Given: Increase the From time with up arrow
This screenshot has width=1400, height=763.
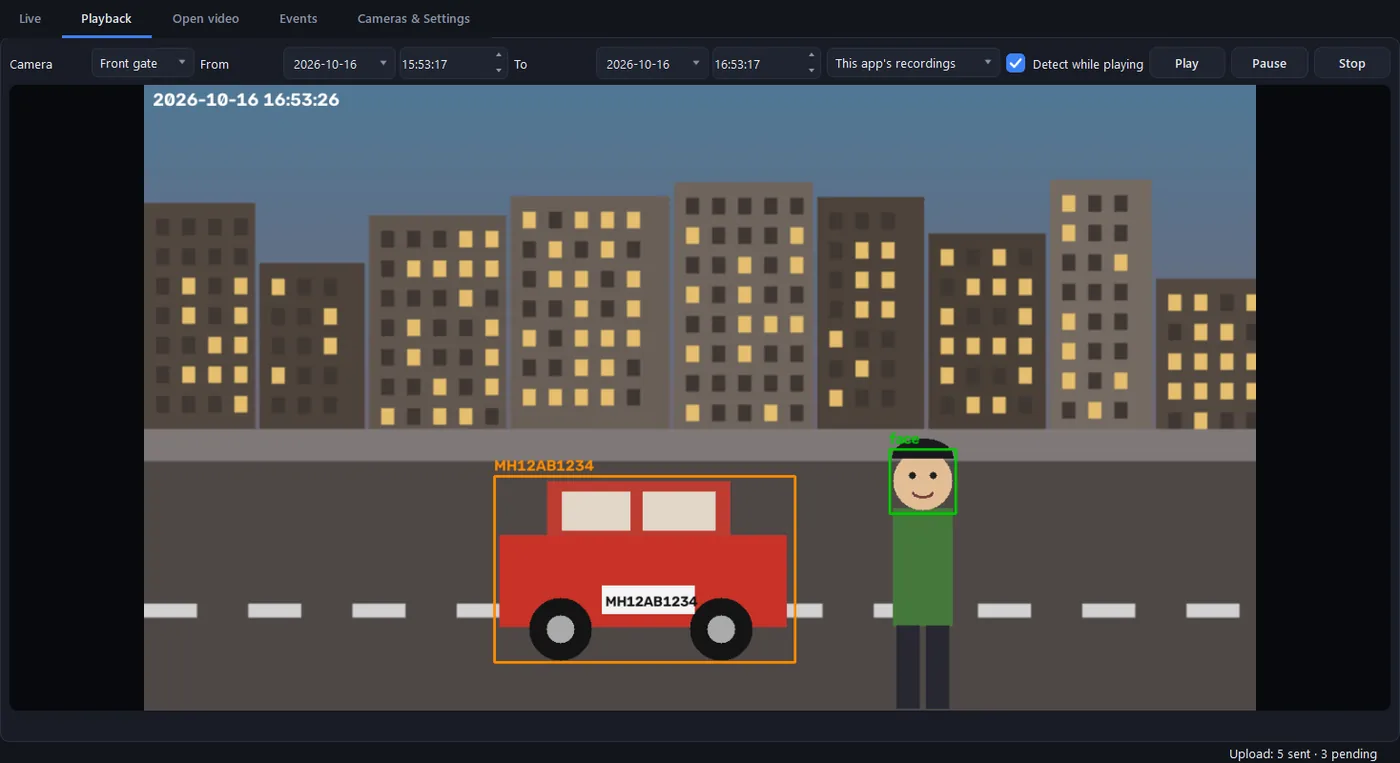Looking at the screenshot, I should click(x=499, y=56).
